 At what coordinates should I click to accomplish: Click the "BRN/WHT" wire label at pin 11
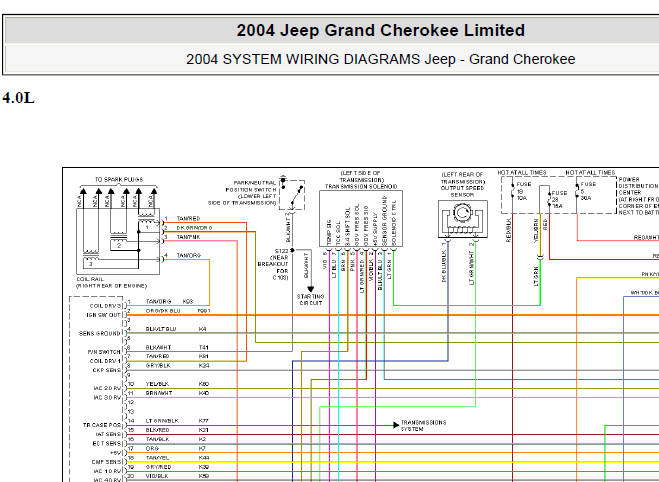click(159, 393)
